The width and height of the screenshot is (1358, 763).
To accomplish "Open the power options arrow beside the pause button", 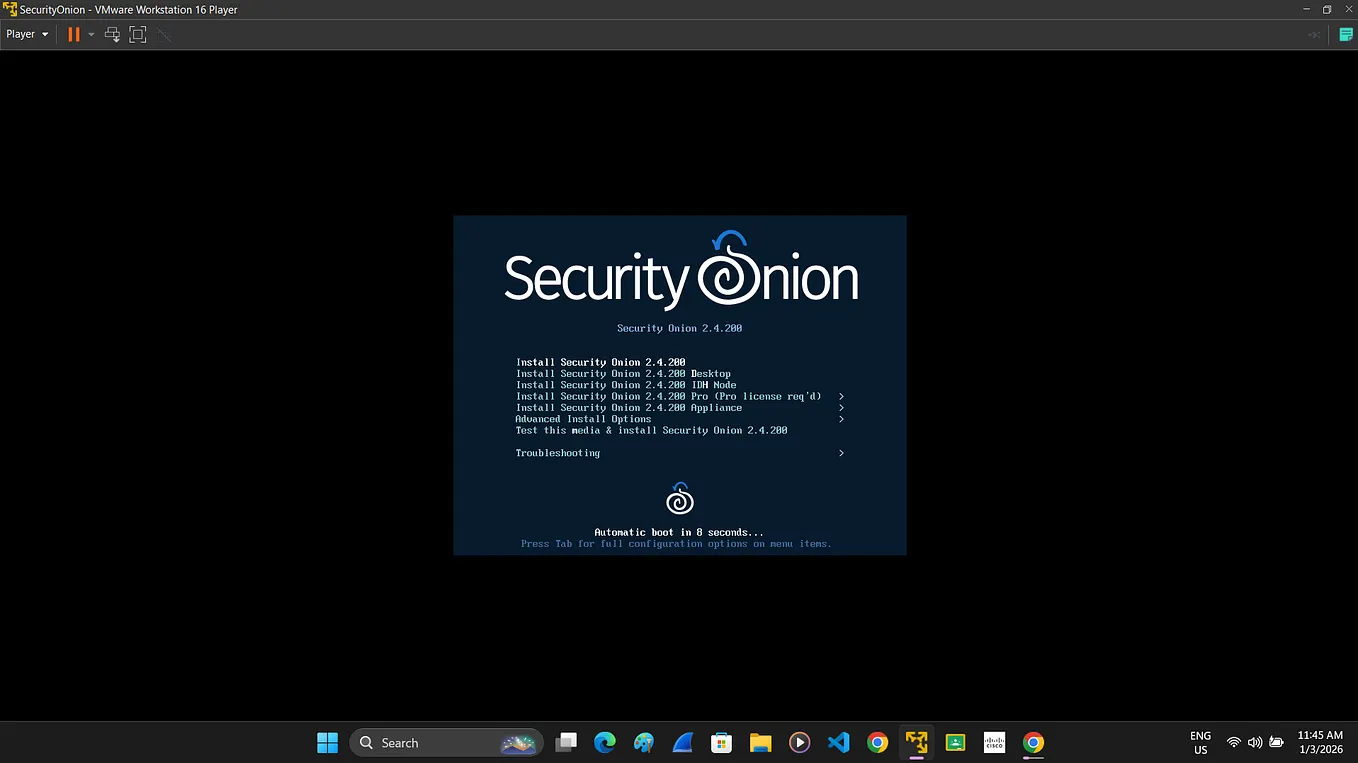I will coord(91,34).
